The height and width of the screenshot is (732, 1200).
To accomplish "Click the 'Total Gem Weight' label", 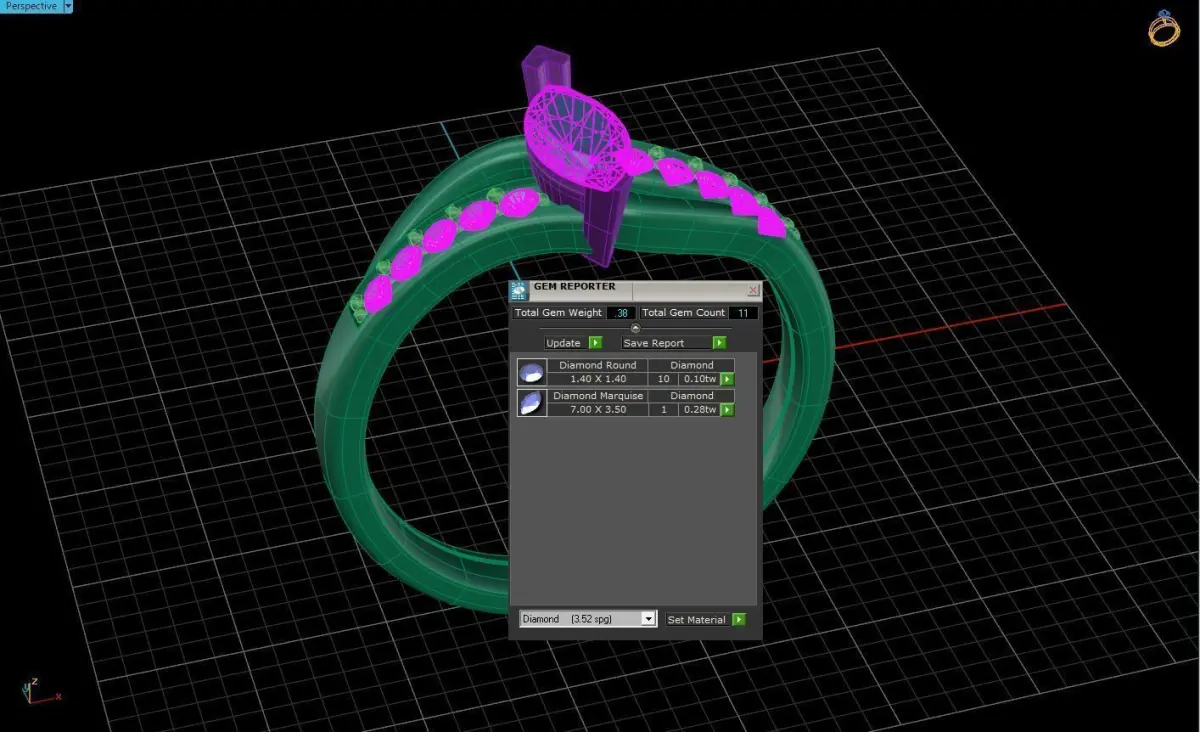I will tap(558, 313).
